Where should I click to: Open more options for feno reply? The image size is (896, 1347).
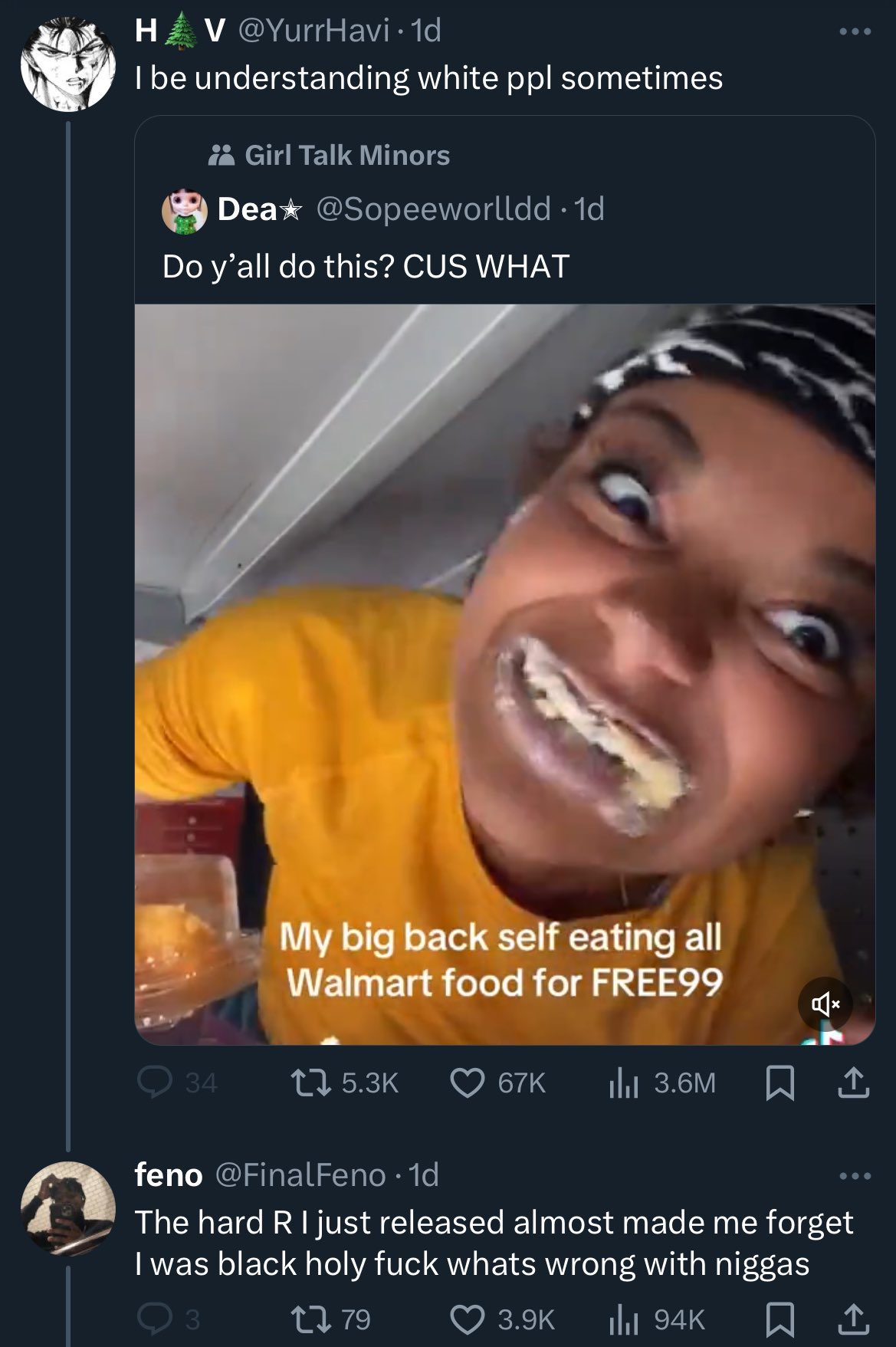coord(855,1175)
